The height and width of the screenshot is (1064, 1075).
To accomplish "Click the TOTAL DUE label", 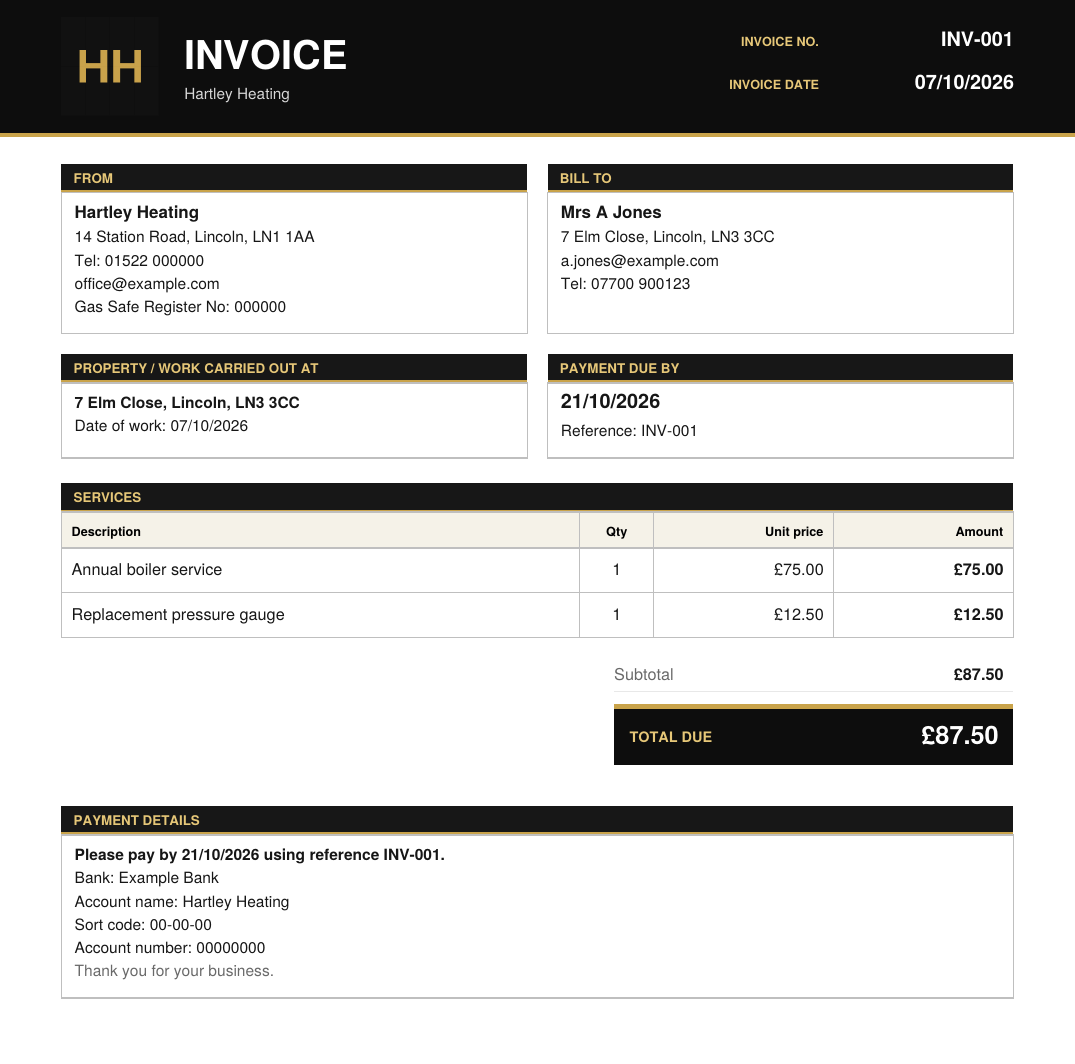I will coord(671,737).
